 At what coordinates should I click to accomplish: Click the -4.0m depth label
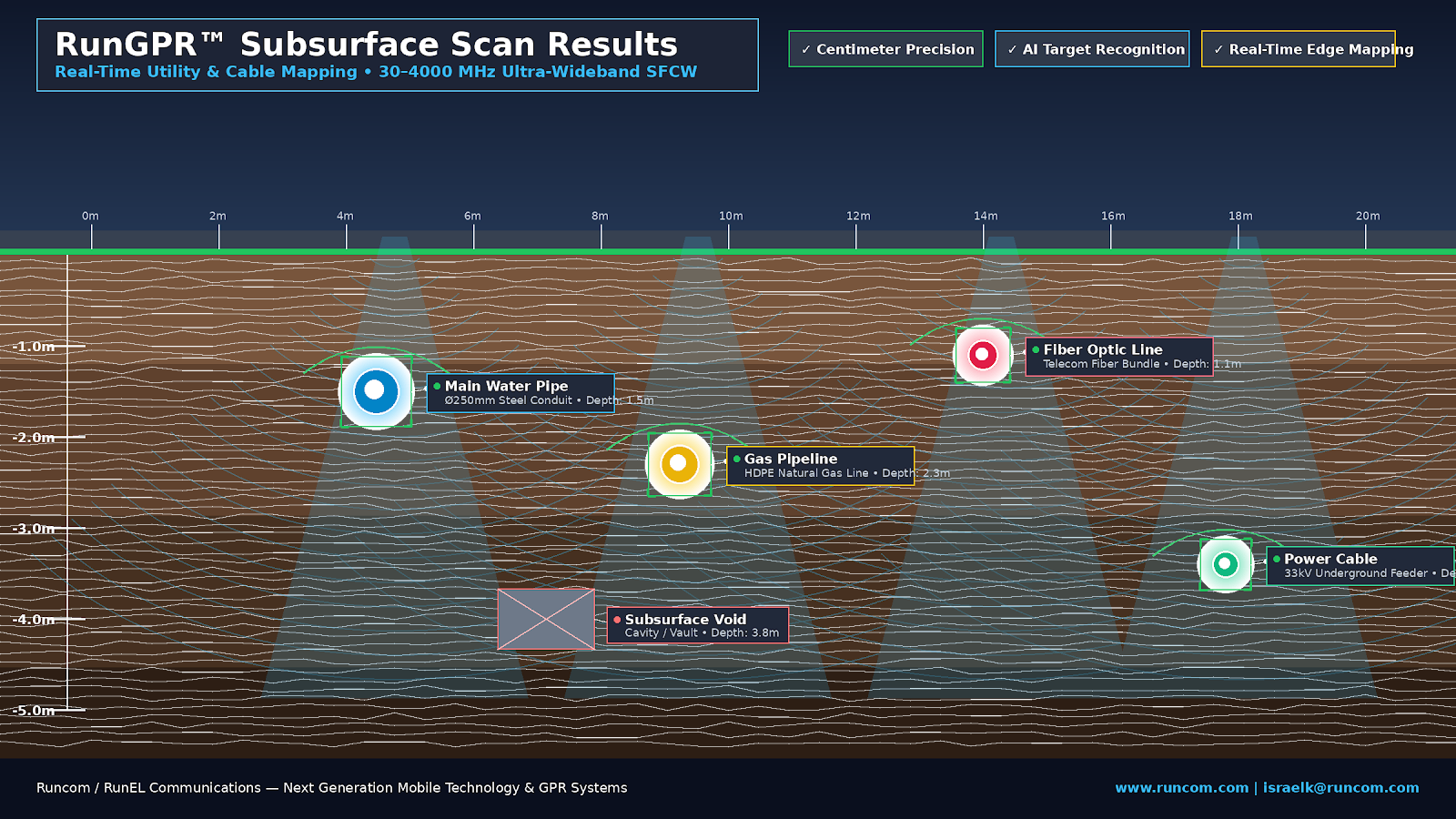tap(34, 620)
